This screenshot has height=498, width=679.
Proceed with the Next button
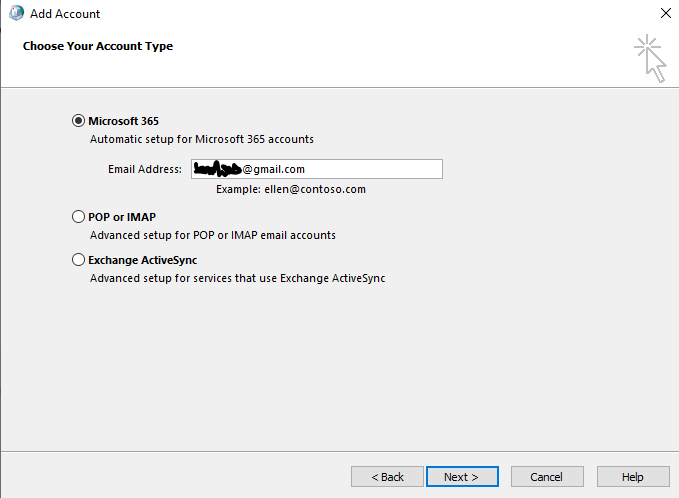[462, 477]
